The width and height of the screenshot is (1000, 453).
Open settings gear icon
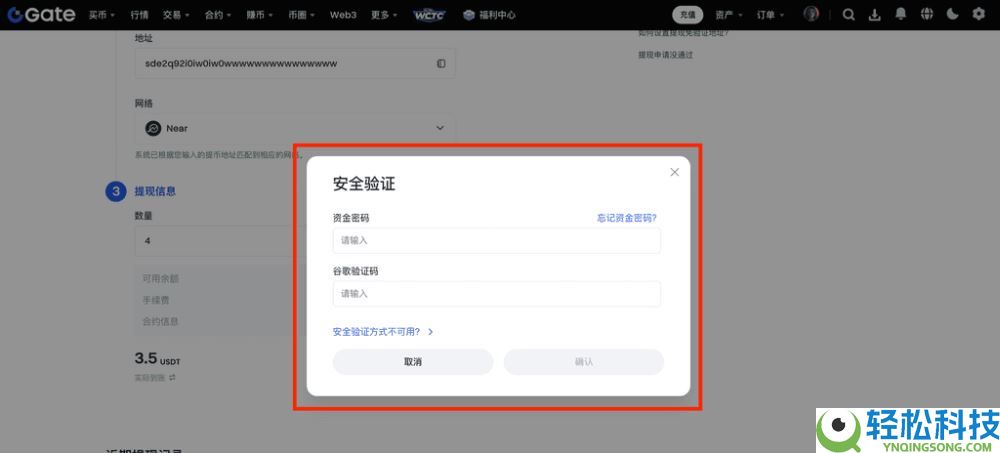[978, 14]
